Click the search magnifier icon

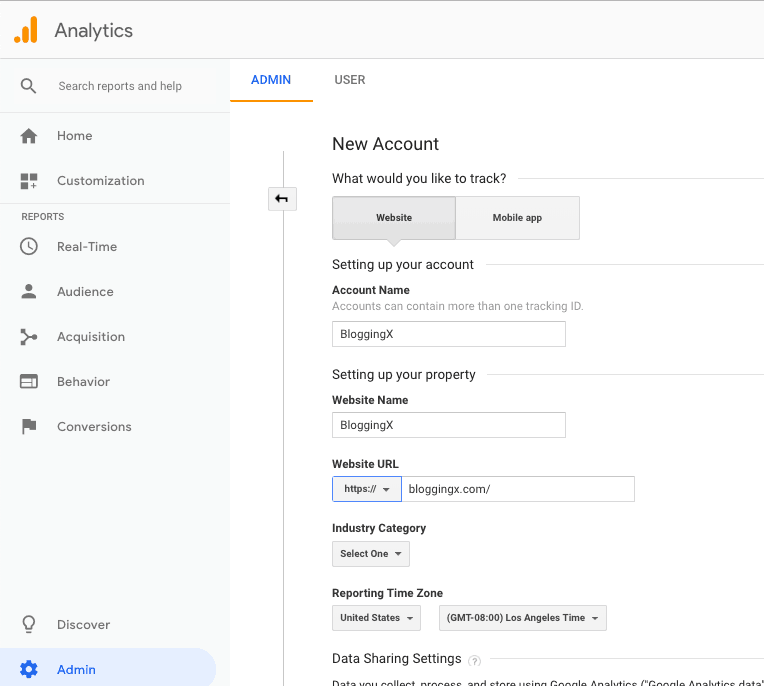click(29, 86)
